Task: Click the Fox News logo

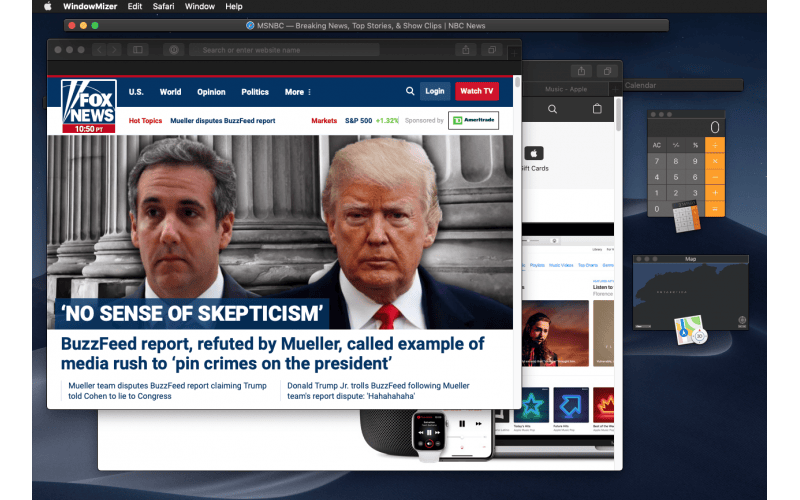Action: point(89,106)
